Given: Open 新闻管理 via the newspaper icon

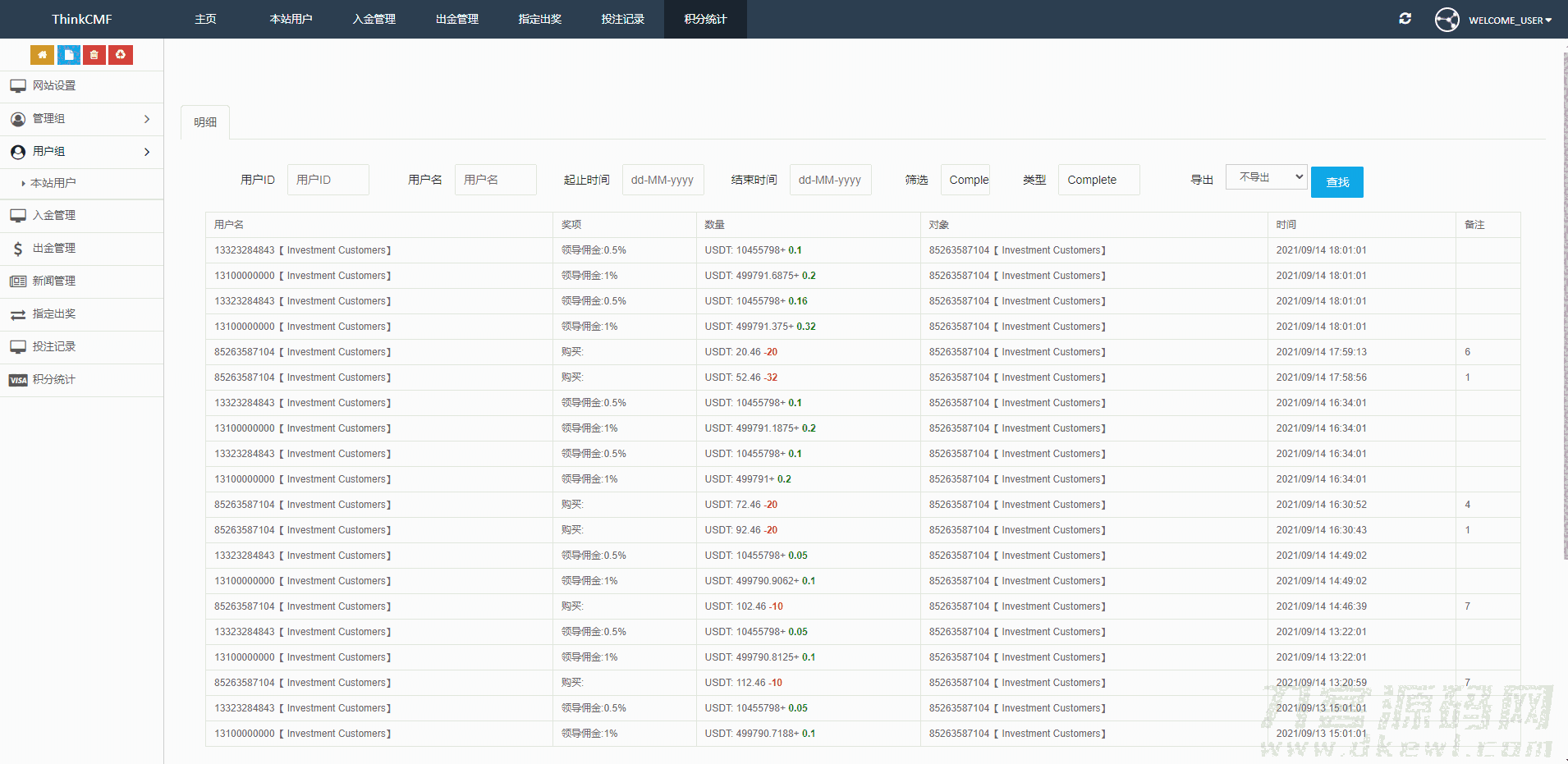Looking at the screenshot, I should 18,281.
